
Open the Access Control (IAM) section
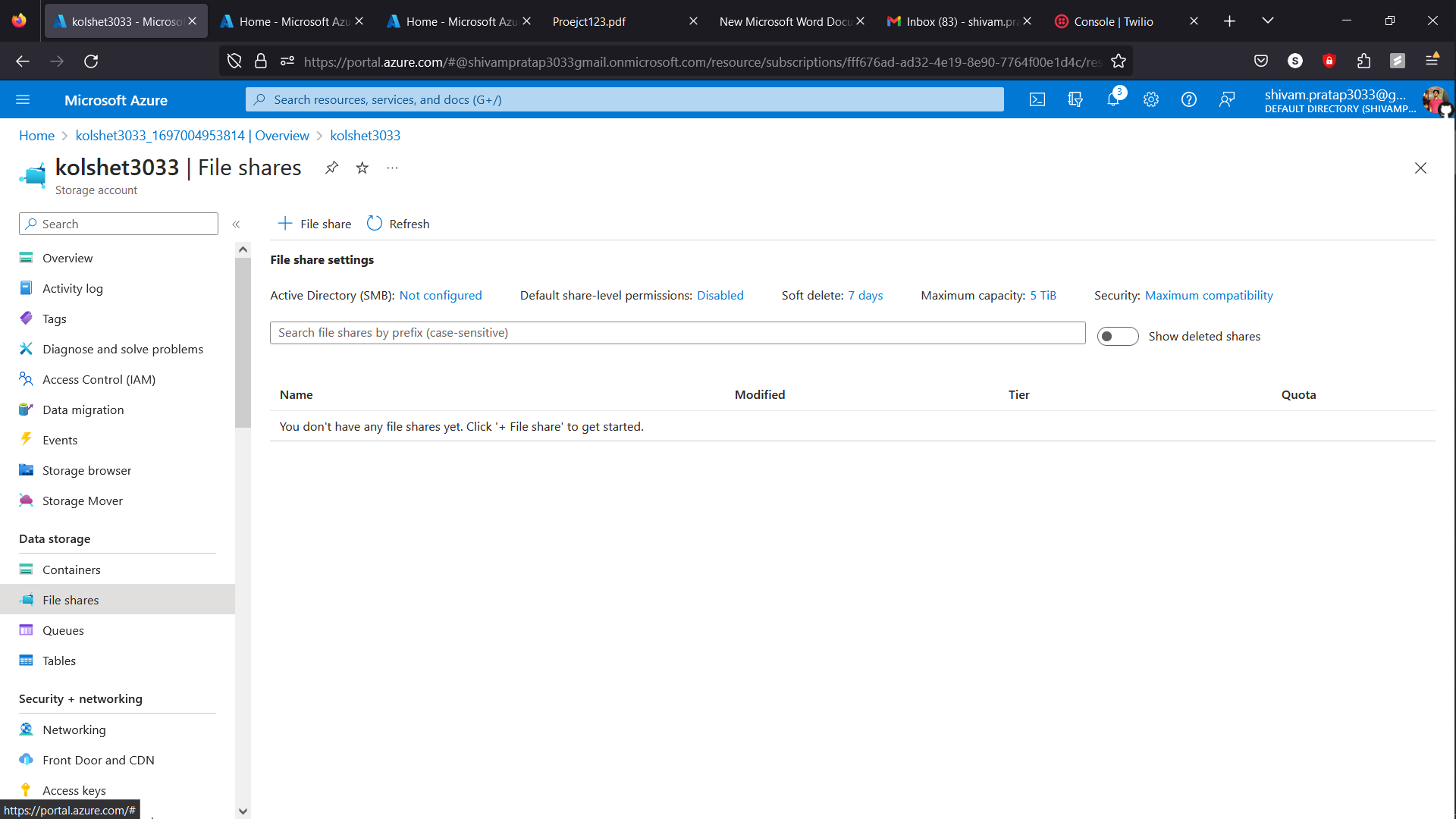[x=99, y=379]
